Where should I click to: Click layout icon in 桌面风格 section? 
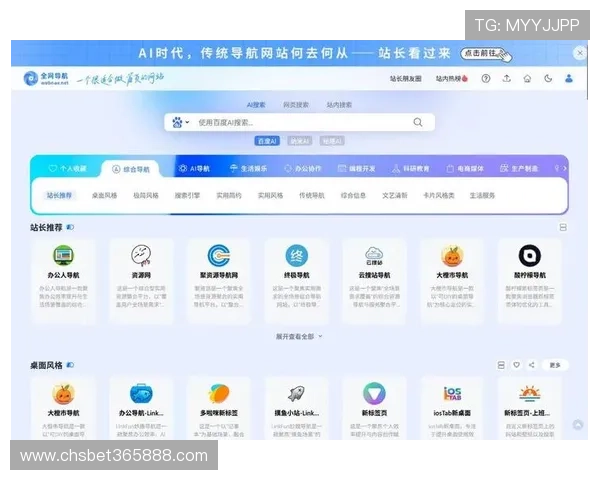pos(501,365)
